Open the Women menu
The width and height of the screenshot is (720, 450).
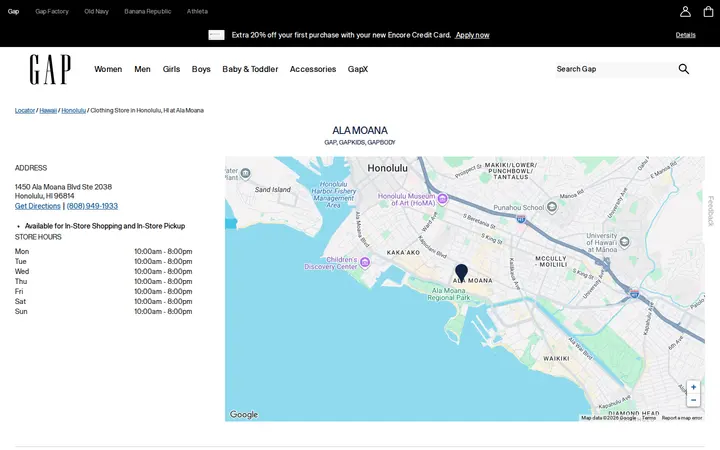[108, 69]
